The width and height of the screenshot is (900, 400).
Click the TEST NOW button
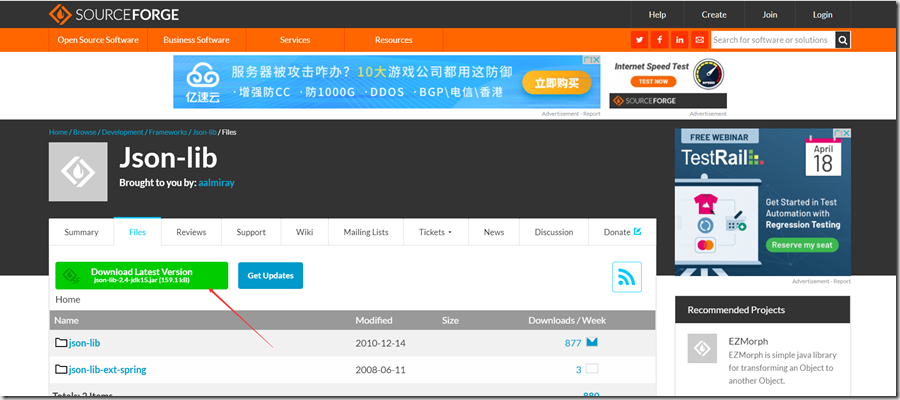(x=653, y=81)
